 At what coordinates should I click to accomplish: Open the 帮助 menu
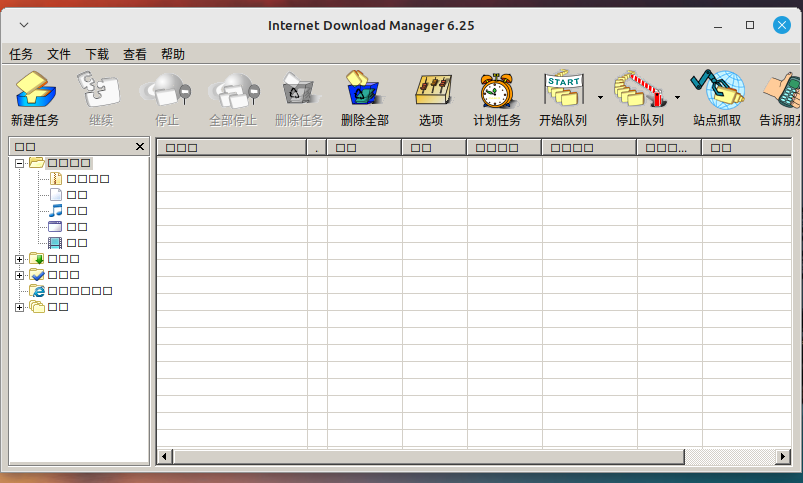click(173, 54)
